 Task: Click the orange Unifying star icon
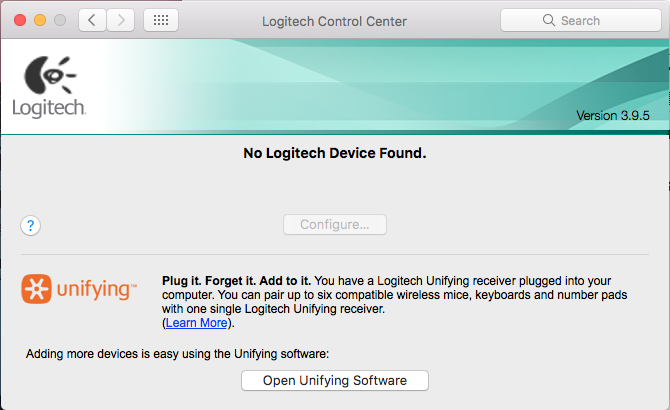tap(38, 290)
